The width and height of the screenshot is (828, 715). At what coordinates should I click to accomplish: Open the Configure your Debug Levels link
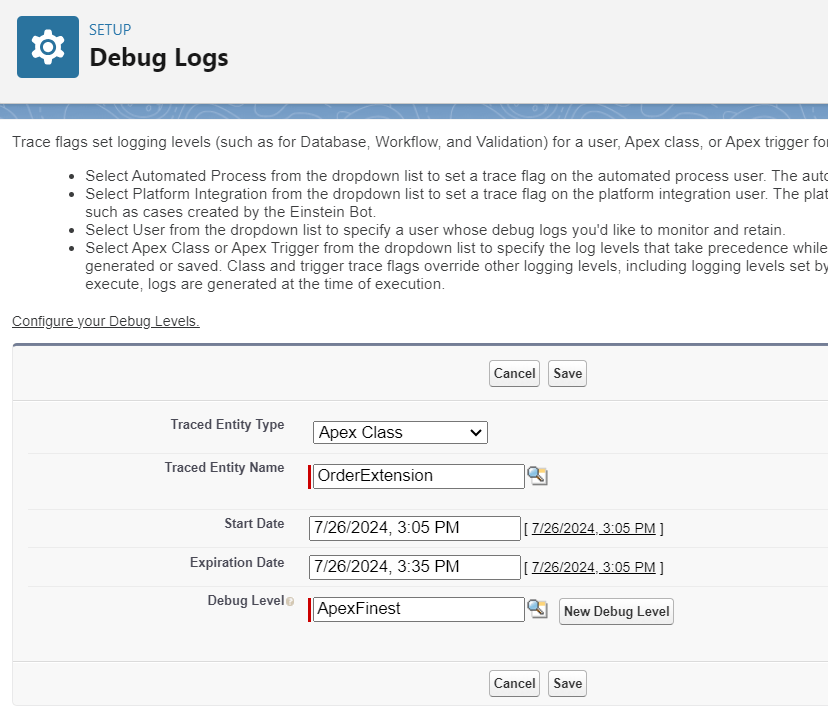(x=106, y=321)
